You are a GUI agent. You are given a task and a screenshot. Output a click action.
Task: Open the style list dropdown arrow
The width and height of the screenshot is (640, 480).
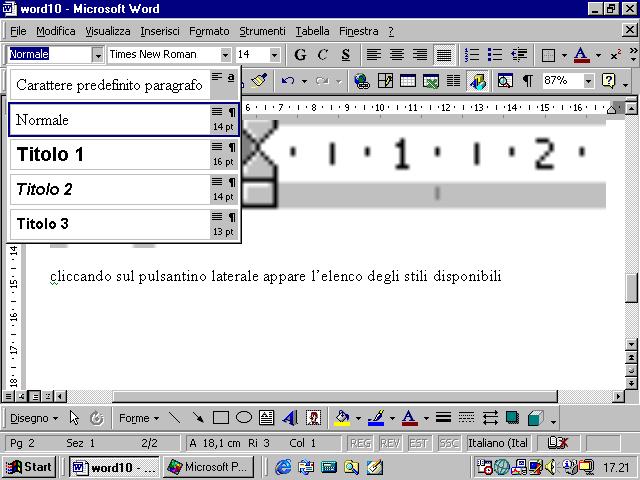(98, 55)
